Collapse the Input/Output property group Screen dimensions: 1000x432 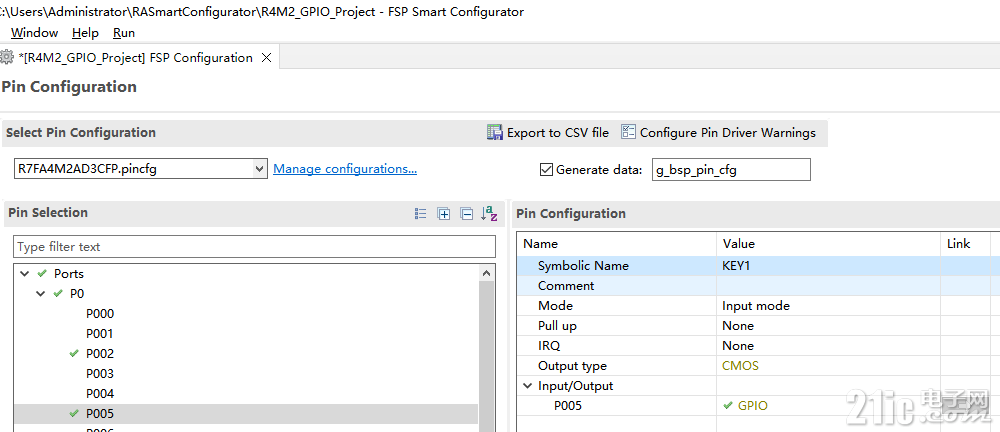(x=527, y=386)
